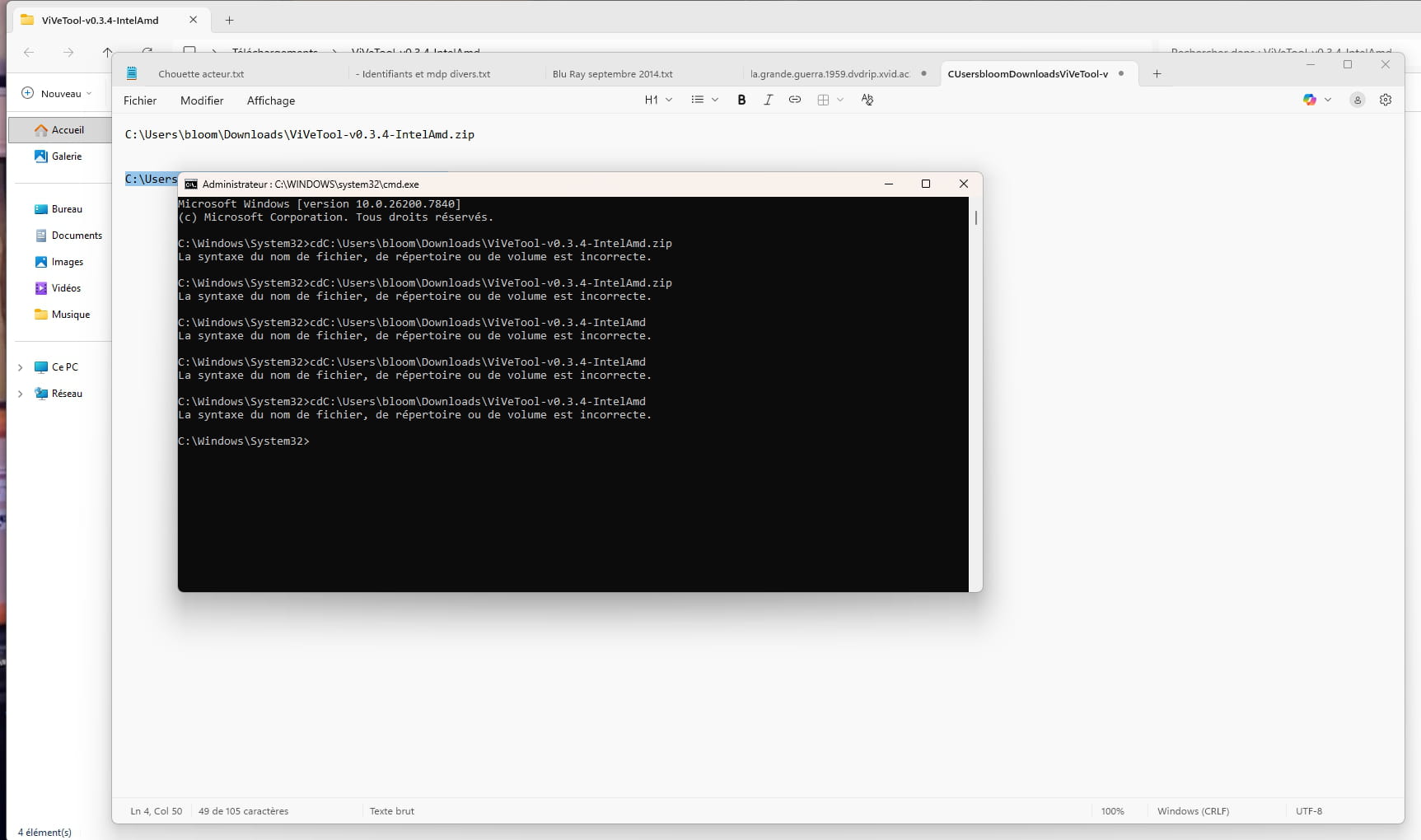Open the Documents folder in sidebar
This screenshot has width=1421, height=840.
(69, 236)
